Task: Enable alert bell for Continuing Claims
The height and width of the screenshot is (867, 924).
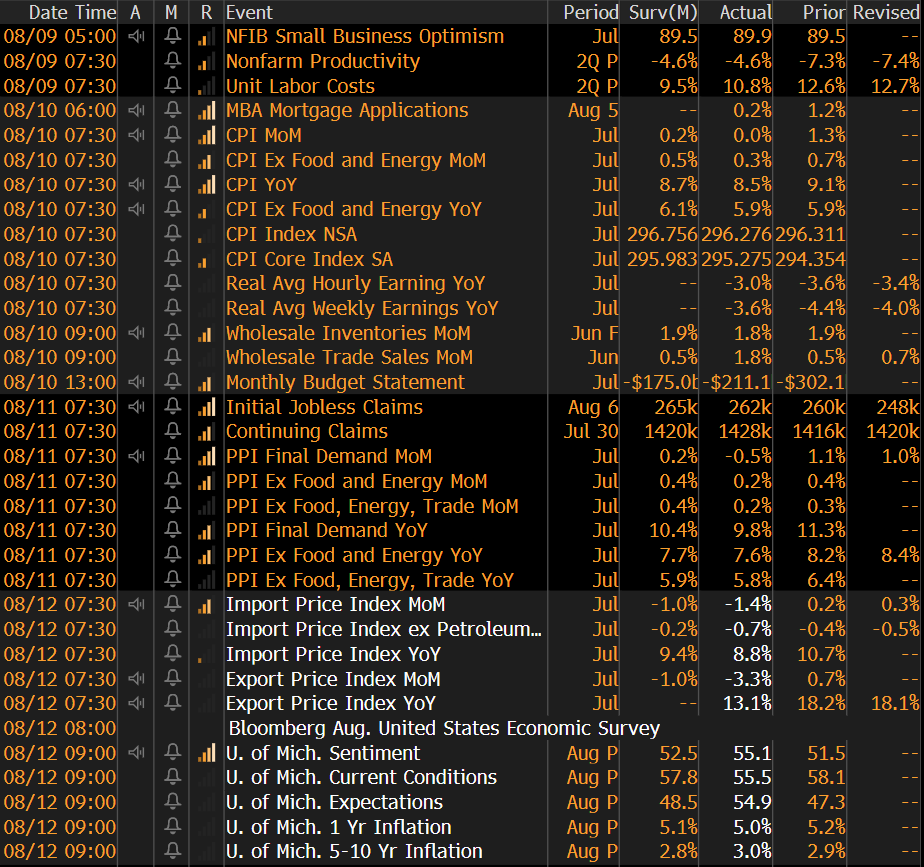Action: point(172,432)
